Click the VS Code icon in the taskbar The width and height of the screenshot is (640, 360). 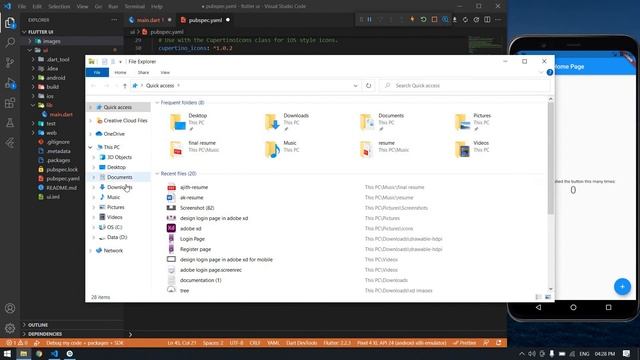pos(55,353)
